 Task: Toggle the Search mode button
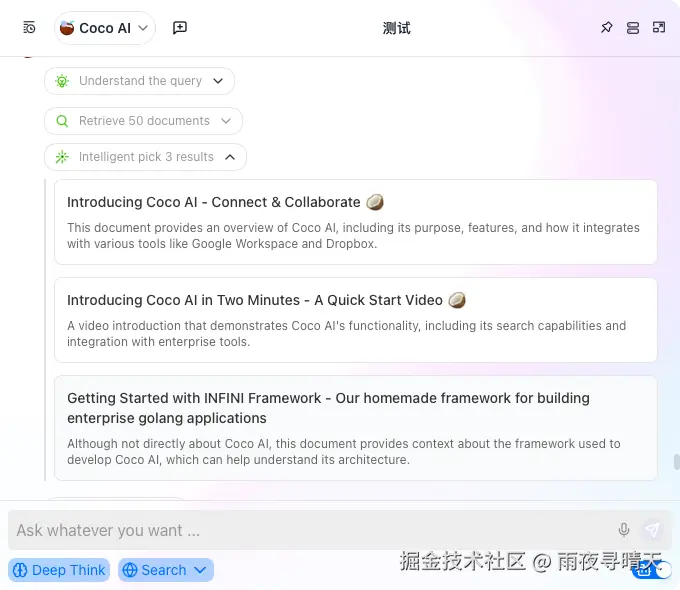click(166, 570)
